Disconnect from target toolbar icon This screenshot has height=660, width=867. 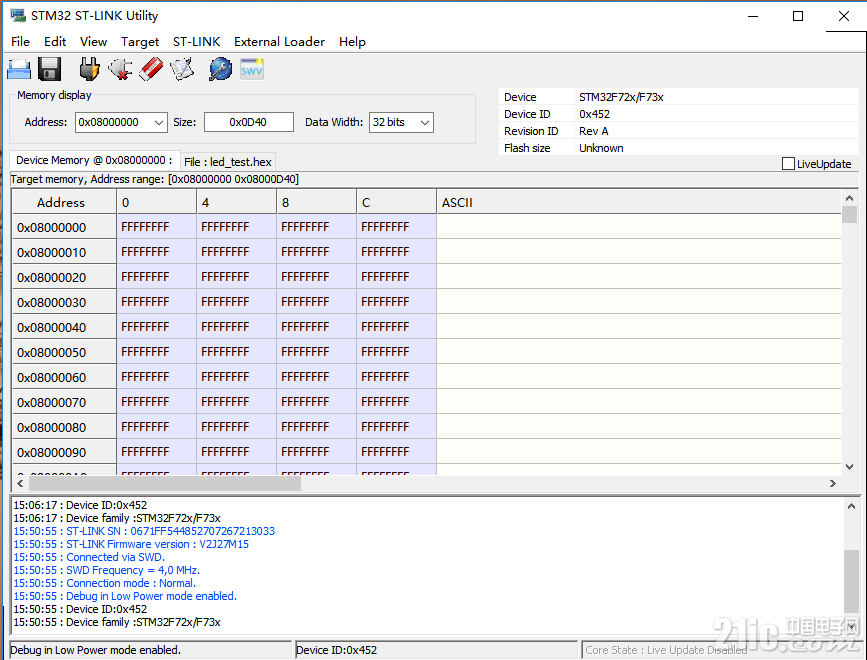point(120,70)
